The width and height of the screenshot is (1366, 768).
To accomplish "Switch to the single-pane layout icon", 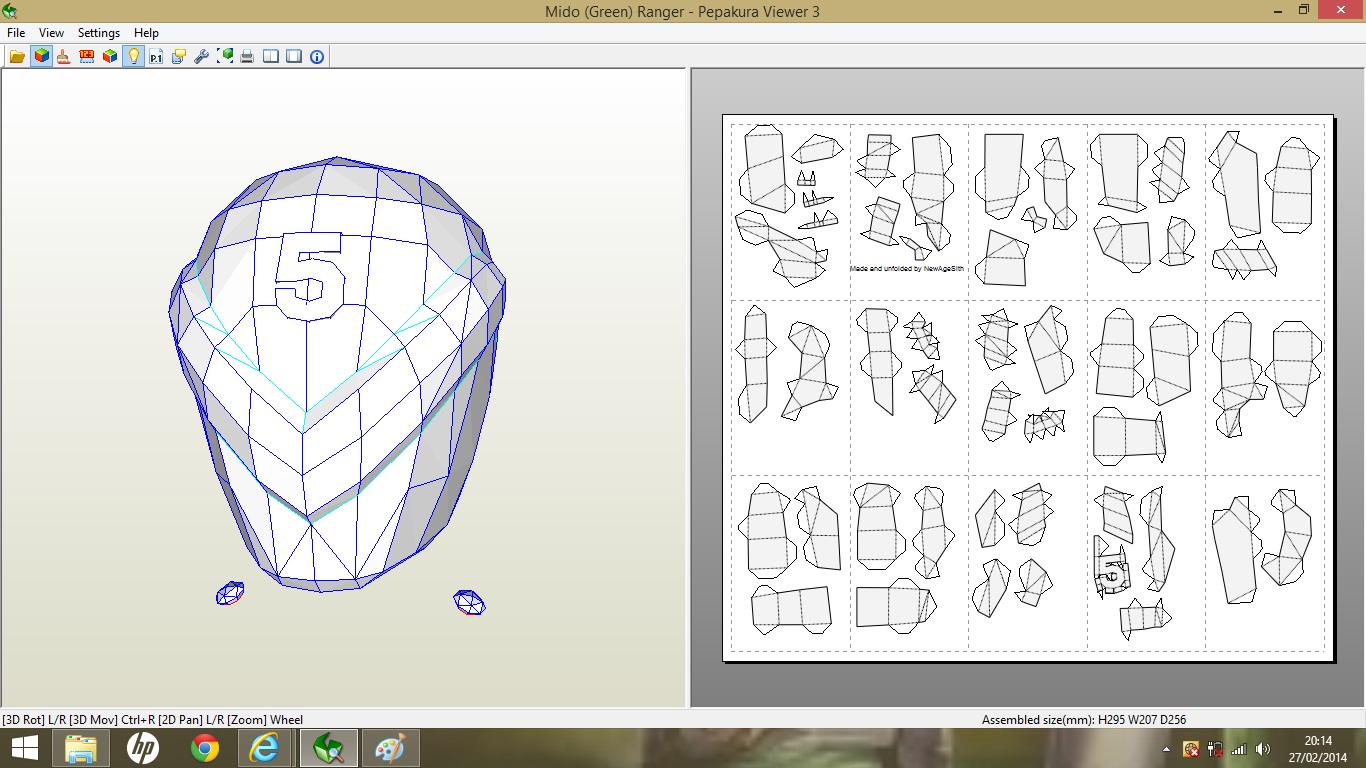I will pyautogui.click(x=294, y=57).
